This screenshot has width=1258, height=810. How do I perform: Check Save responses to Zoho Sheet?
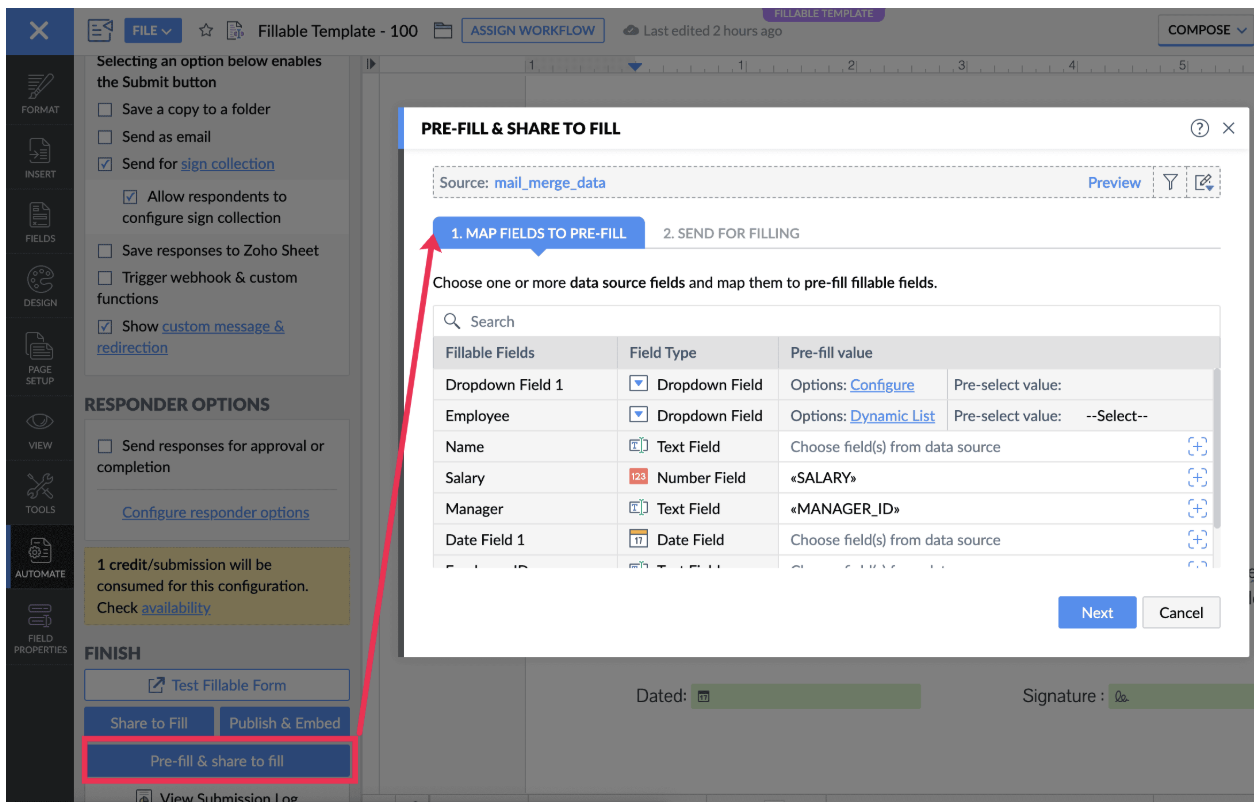pyautogui.click(x=105, y=251)
